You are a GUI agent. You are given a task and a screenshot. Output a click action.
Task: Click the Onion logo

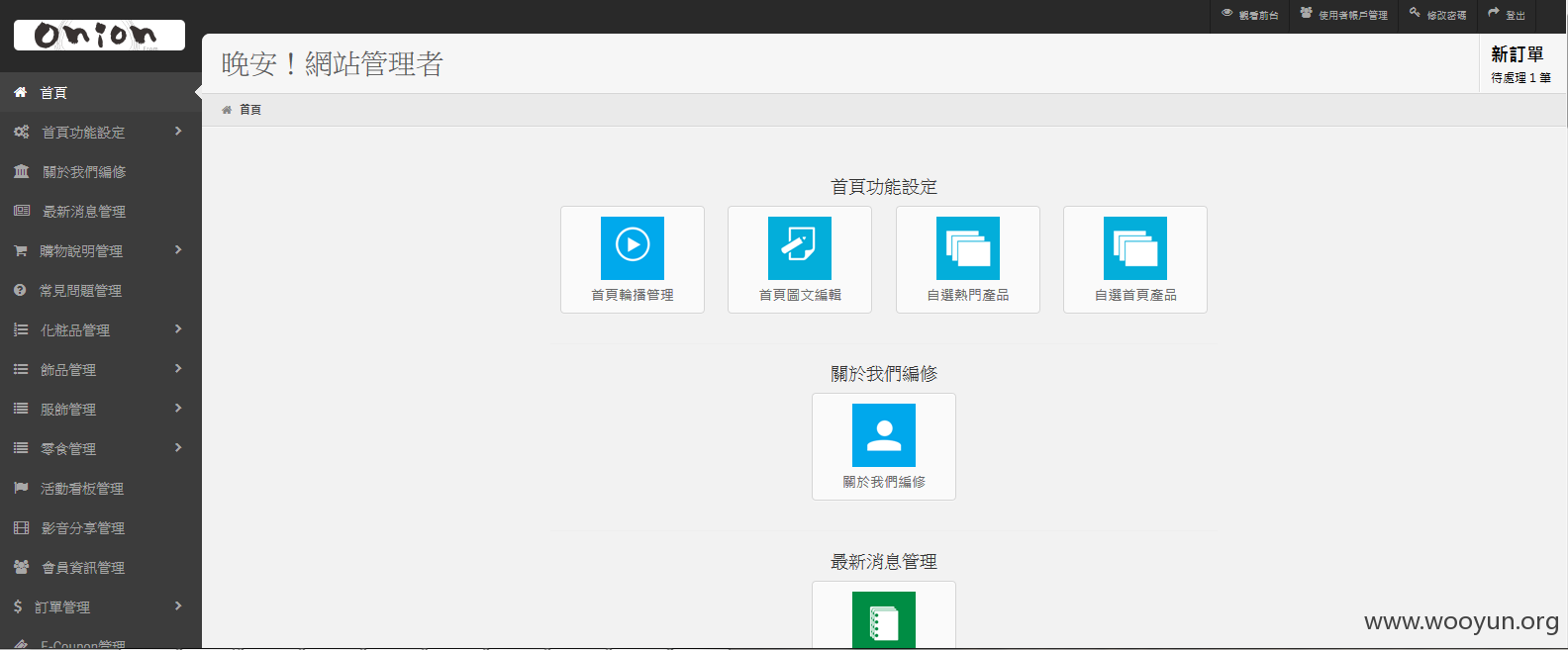pyautogui.click(x=99, y=35)
